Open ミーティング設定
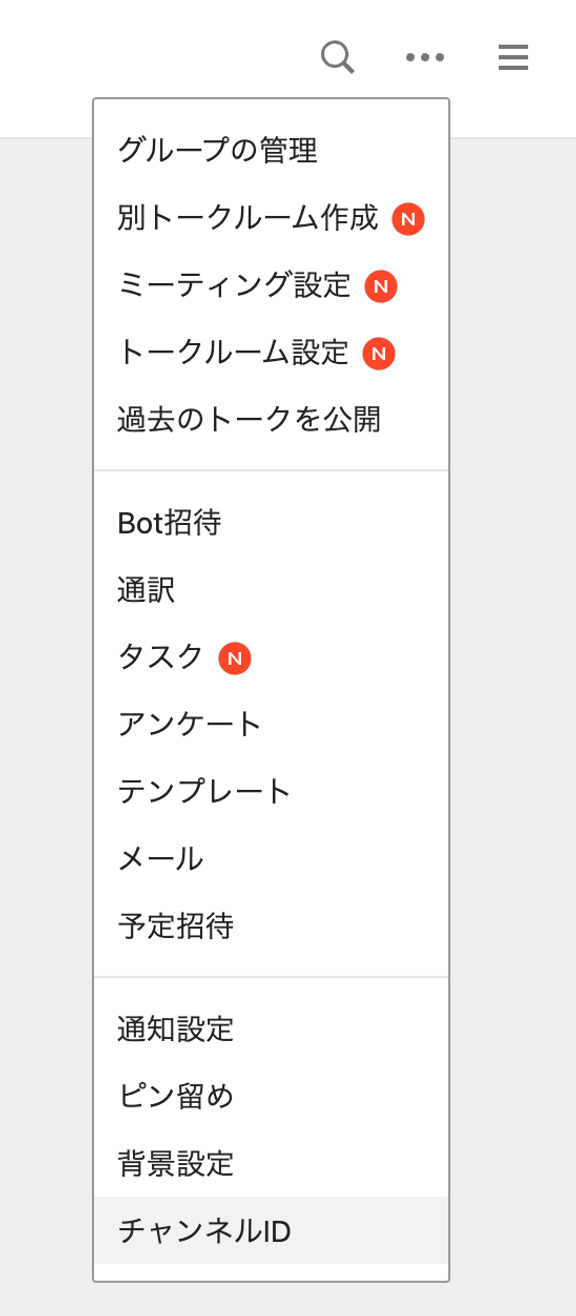The image size is (576, 1316). point(271,286)
